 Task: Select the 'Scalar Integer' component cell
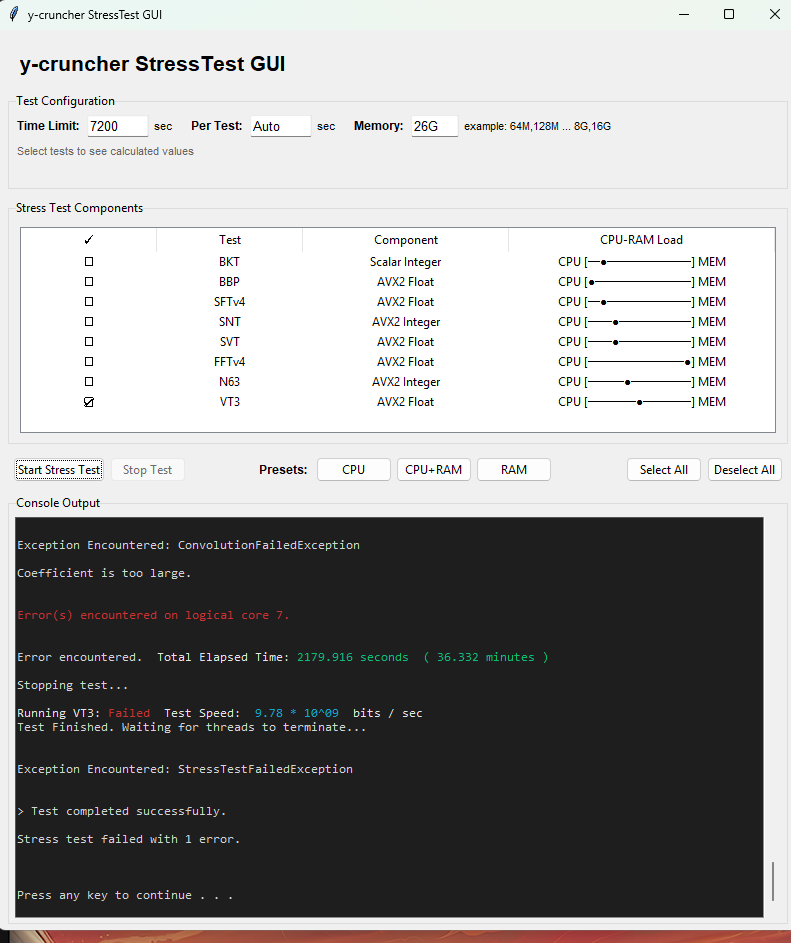pyautogui.click(x=405, y=262)
